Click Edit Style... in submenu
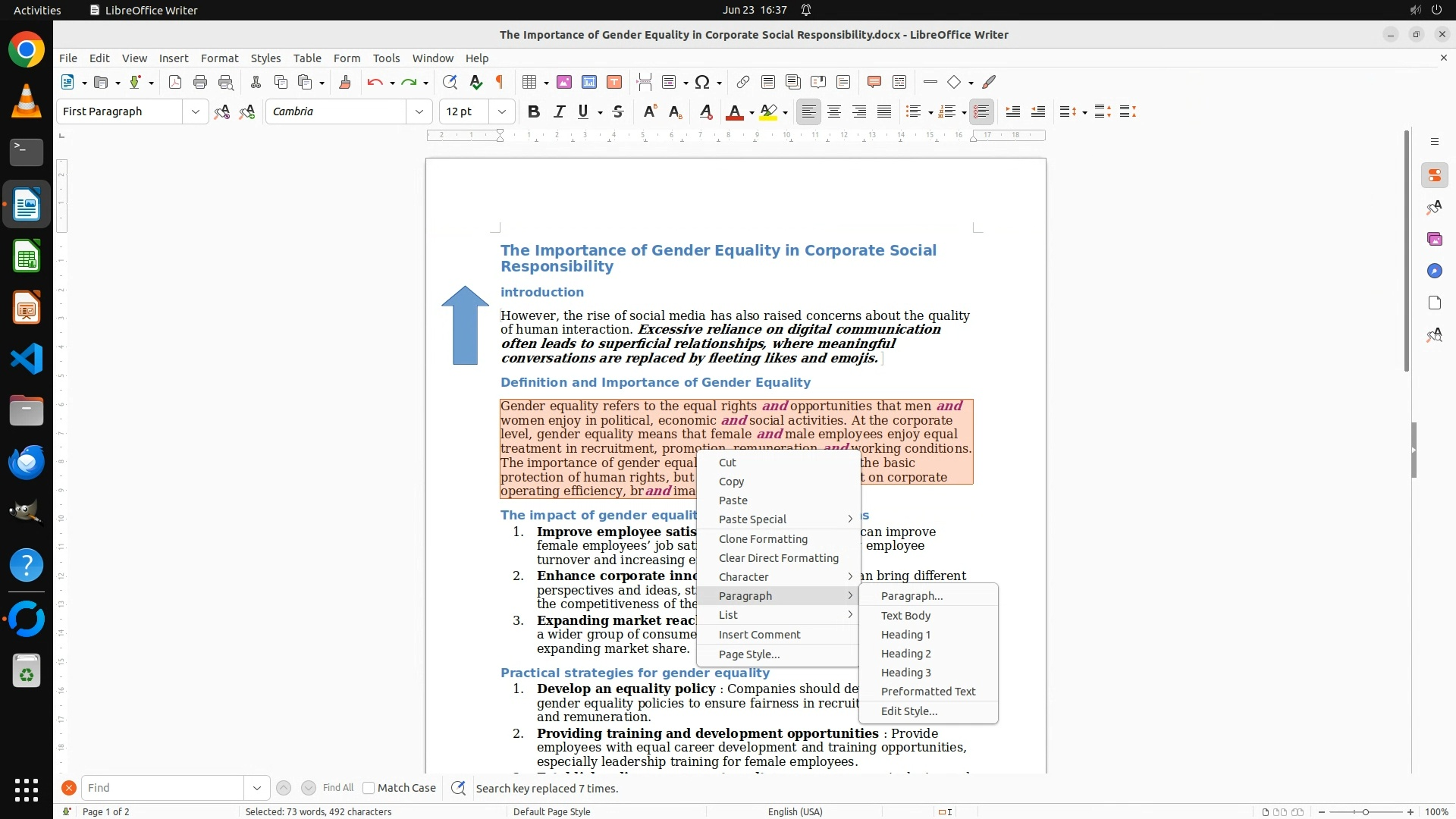Screen dimensions: 1456x819 coord(908,711)
